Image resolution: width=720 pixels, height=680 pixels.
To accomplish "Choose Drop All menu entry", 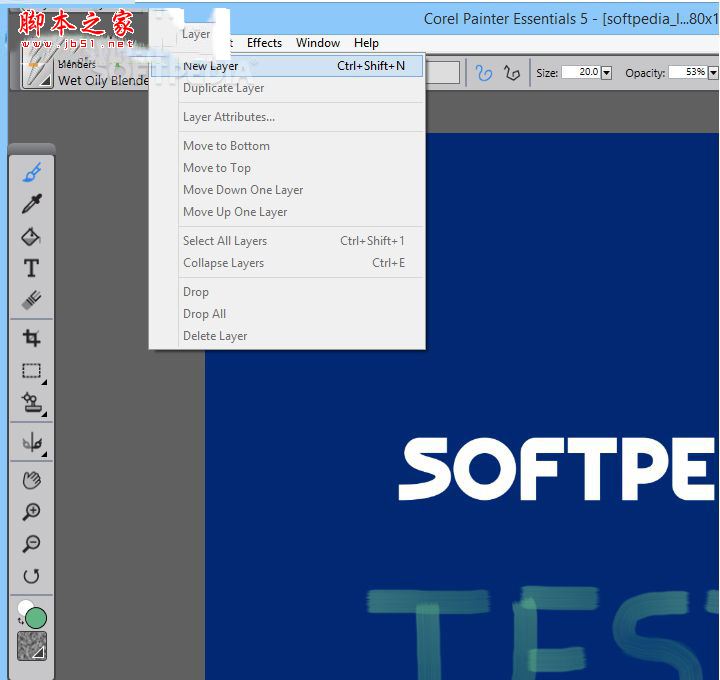I will coord(287,314).
